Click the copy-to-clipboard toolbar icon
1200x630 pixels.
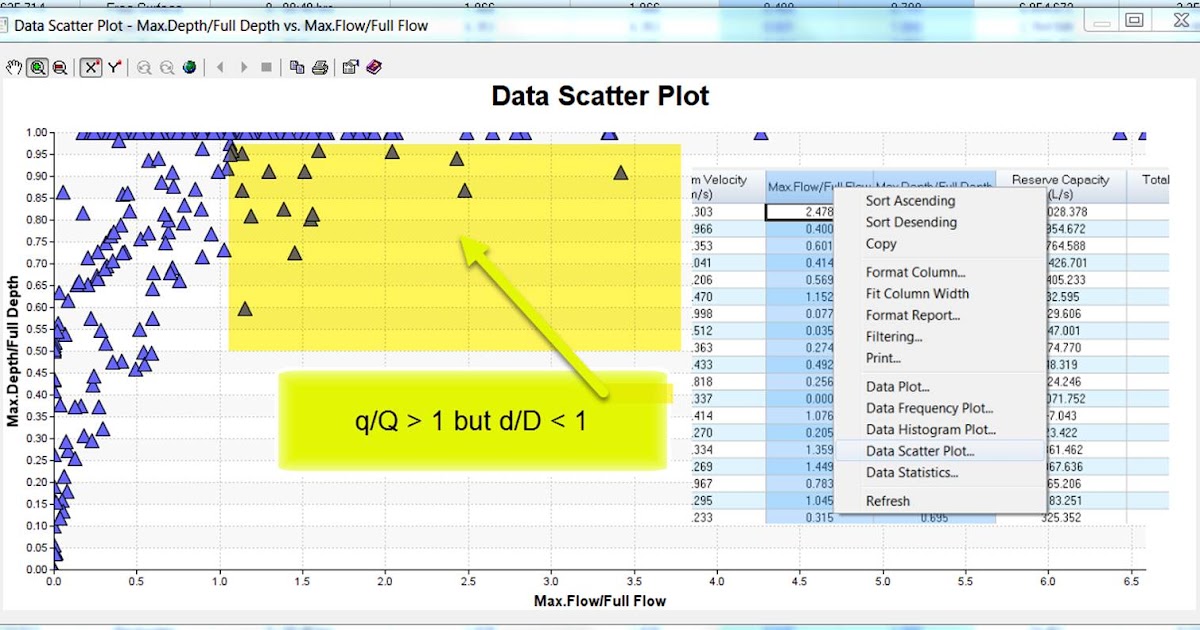pyautogui.click(x=299, y=67)
